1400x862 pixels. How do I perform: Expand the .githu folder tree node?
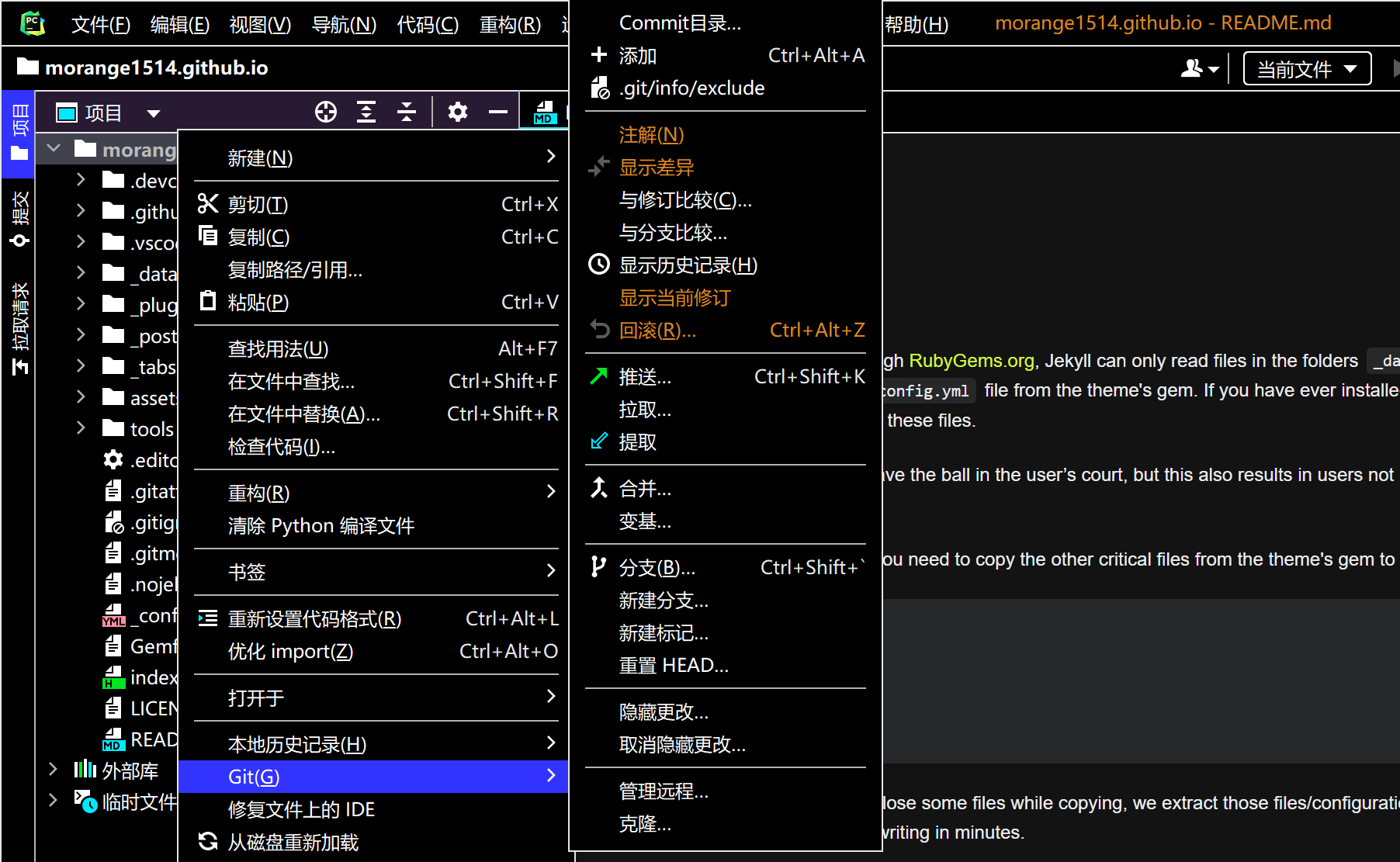[x=81, y=211]
